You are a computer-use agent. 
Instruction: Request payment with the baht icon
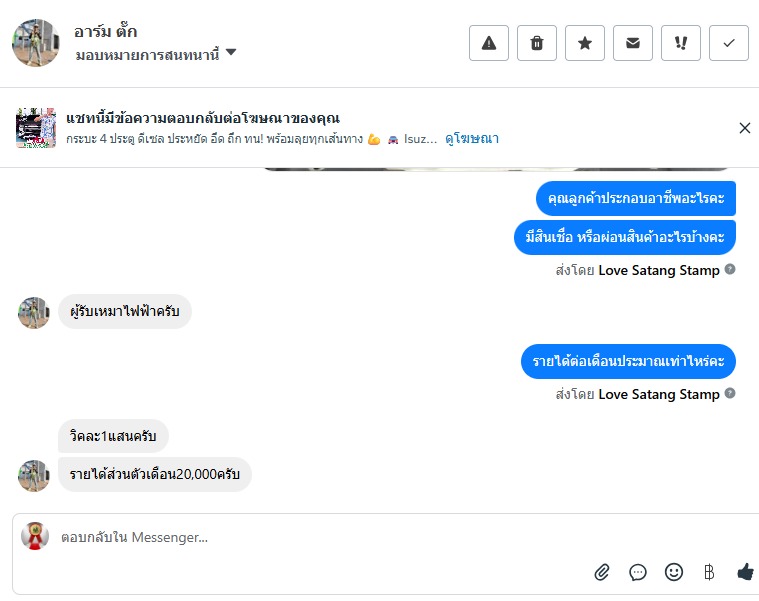[709, 572]
